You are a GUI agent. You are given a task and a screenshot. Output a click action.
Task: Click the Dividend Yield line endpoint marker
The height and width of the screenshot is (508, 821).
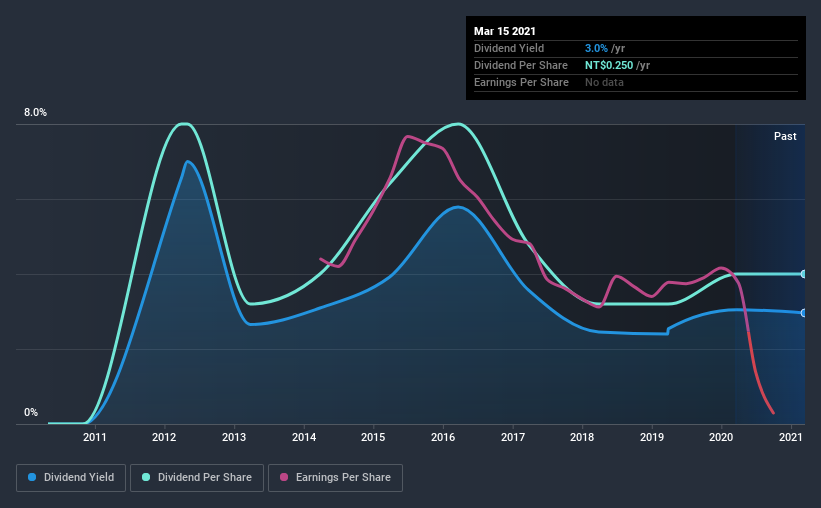[x=803, y=313]
